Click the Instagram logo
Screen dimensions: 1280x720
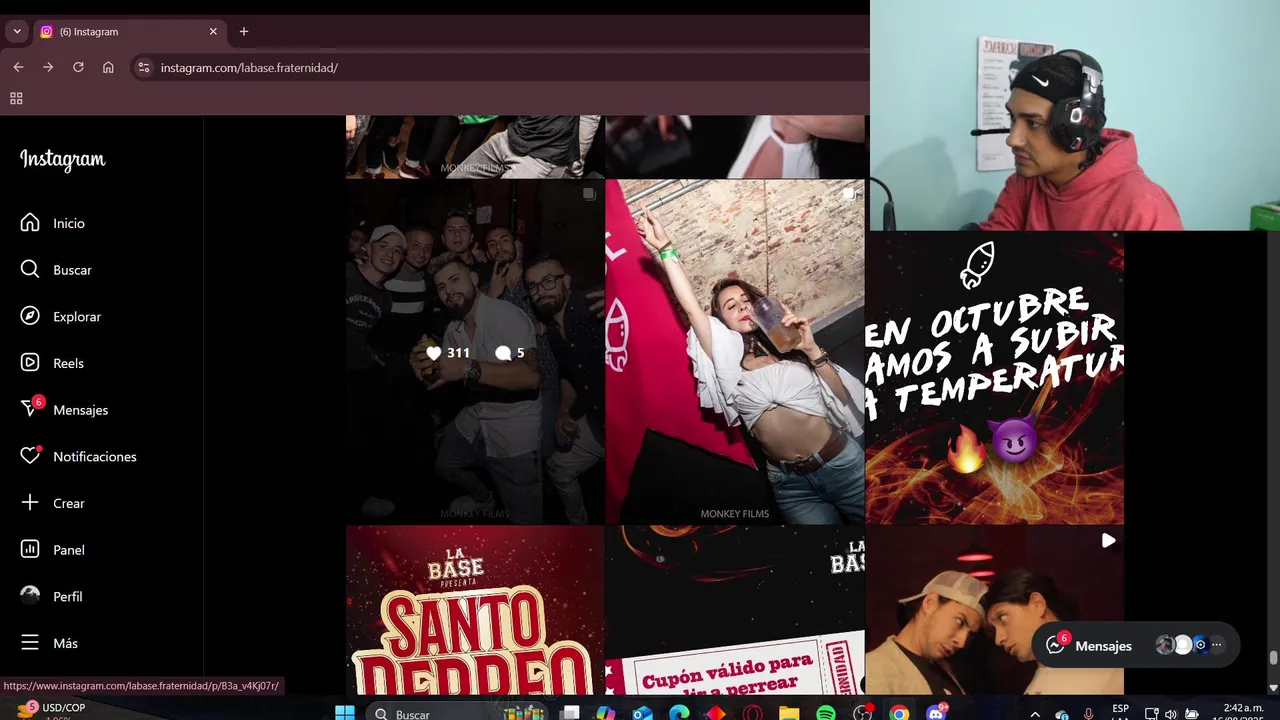[62, 160]
